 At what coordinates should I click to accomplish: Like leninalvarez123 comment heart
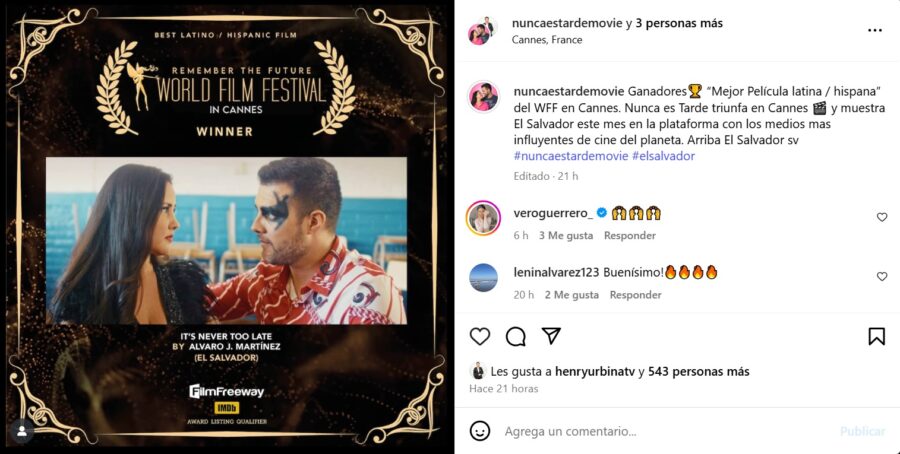882,276
